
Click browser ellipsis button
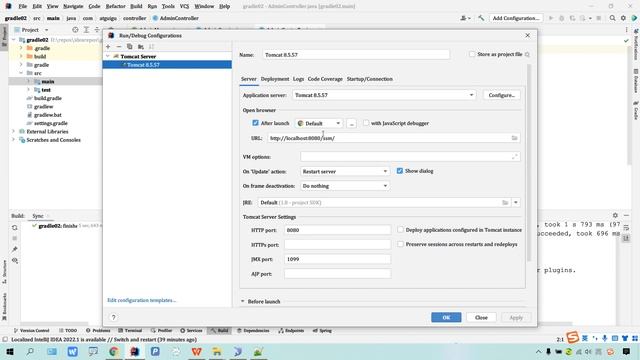pyautogui.click(x=351, y=123)
